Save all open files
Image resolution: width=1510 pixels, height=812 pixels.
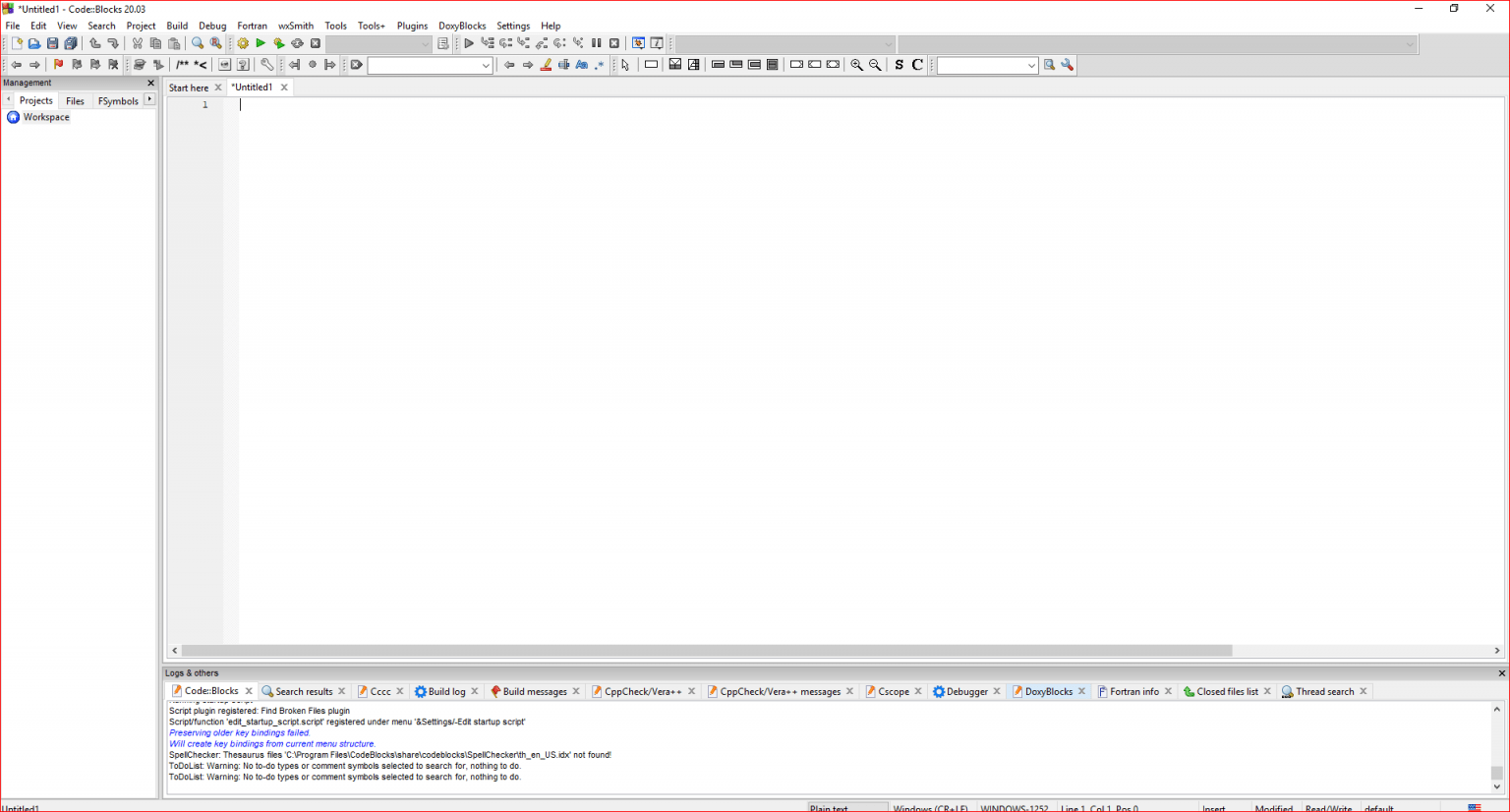tap(70, 43)
